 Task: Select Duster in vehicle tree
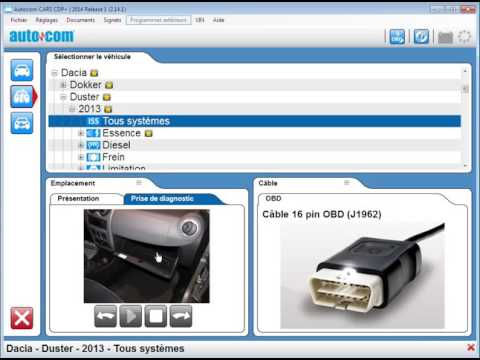pos(84,97)
